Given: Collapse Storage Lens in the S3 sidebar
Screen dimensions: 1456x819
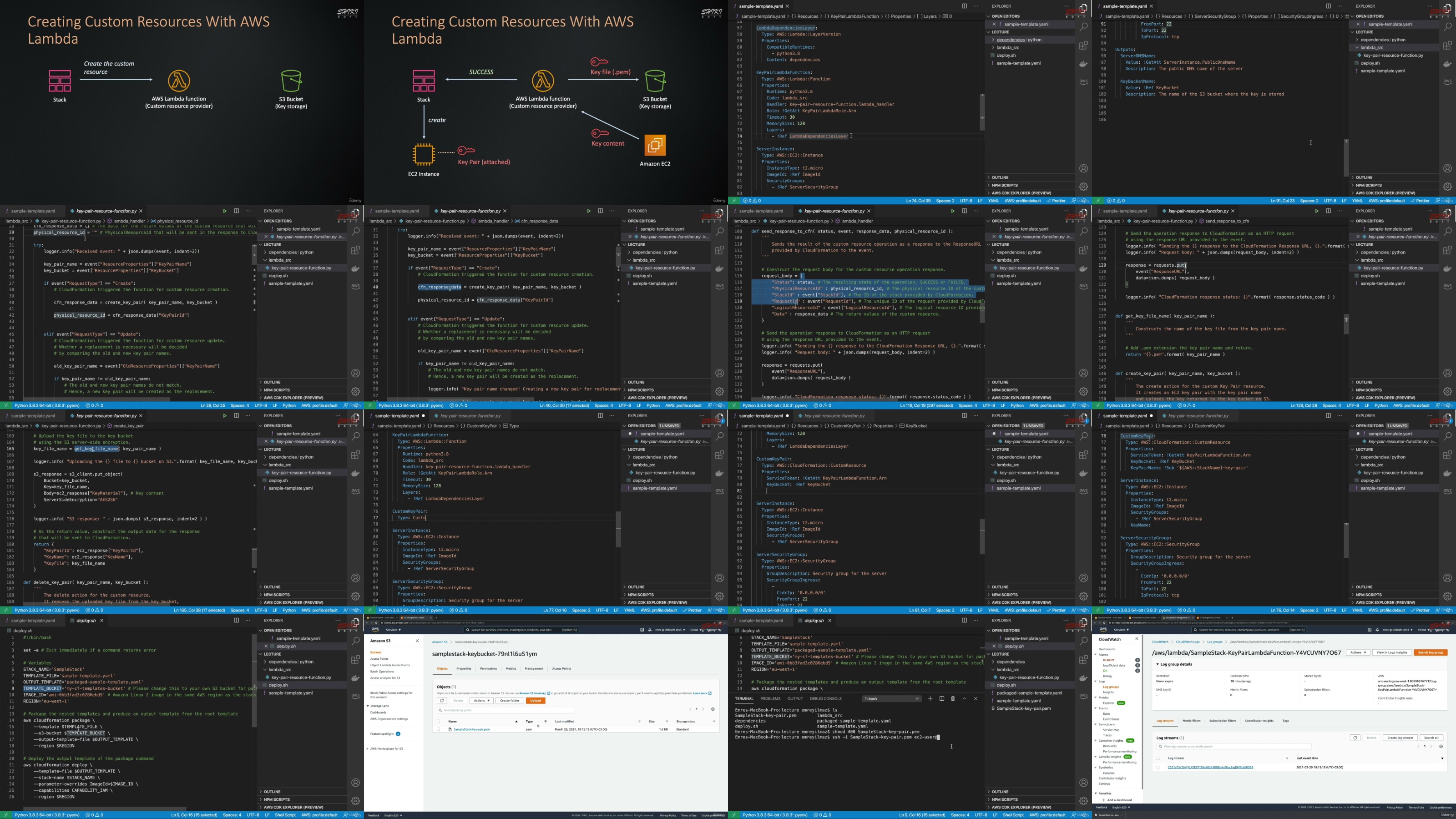Looking at the screenshot, I should tap(369, 706).
